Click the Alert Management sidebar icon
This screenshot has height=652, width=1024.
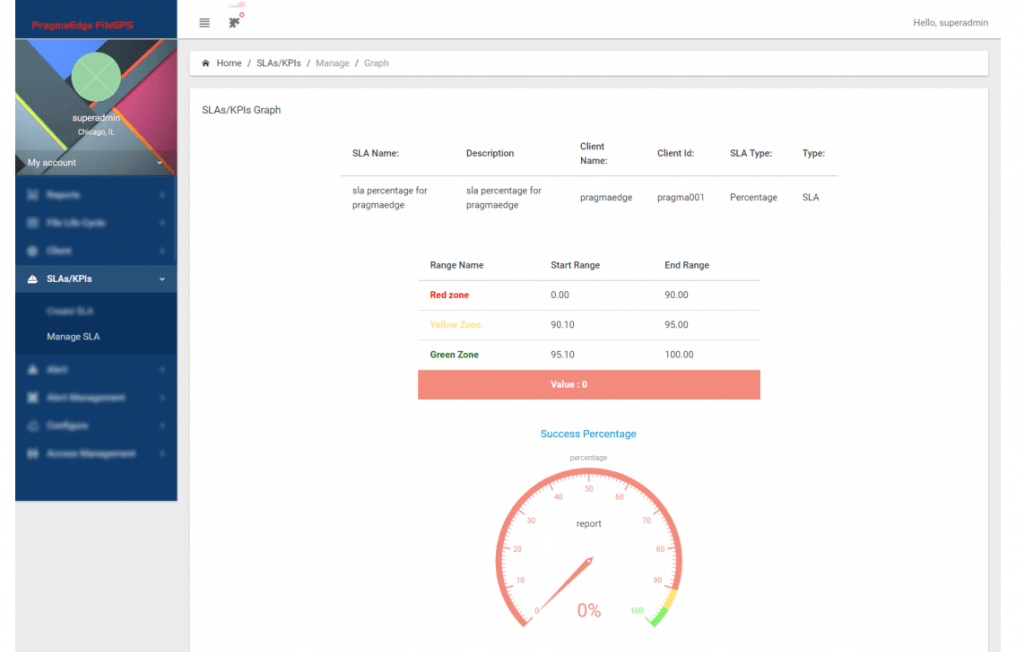32,398
